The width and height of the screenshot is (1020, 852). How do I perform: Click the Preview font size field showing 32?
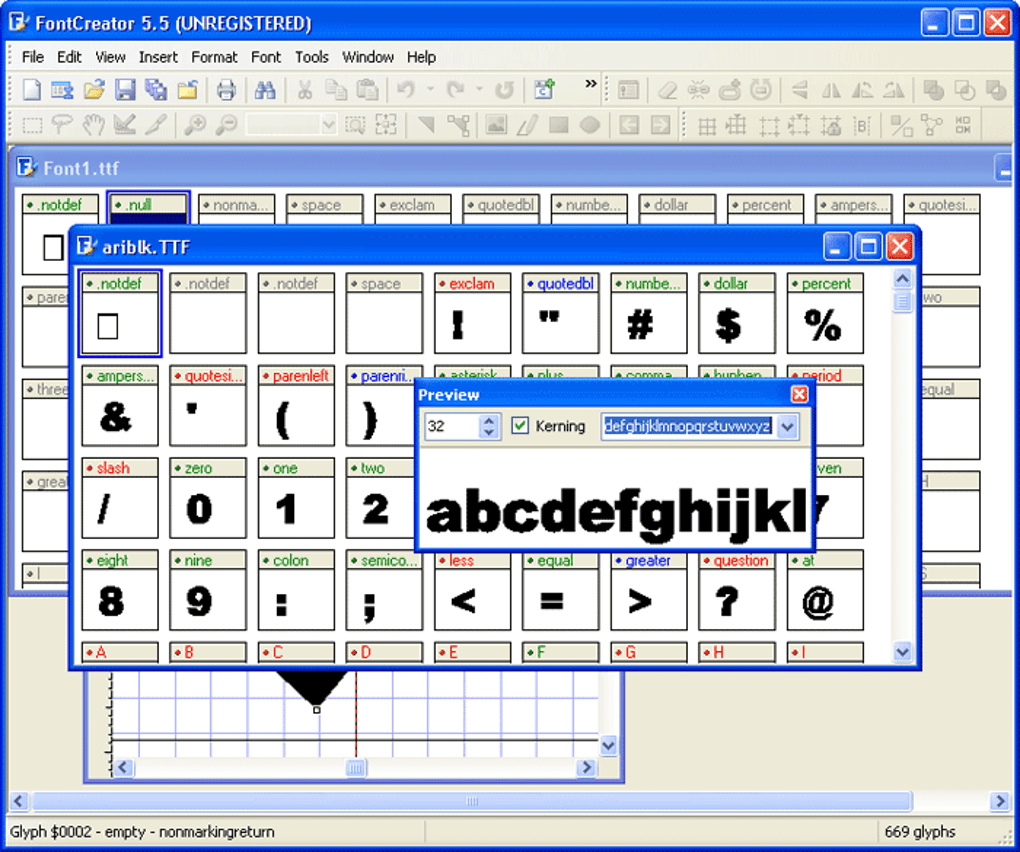(452, 427)
